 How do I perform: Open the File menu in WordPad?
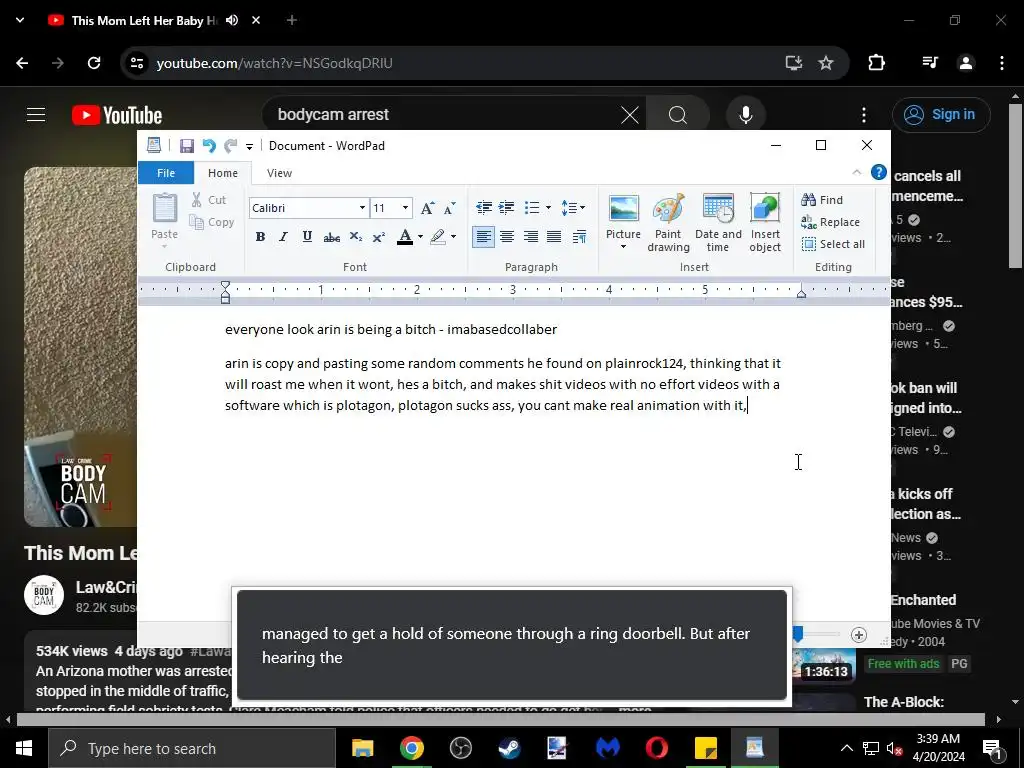click(x=166, y=173)
